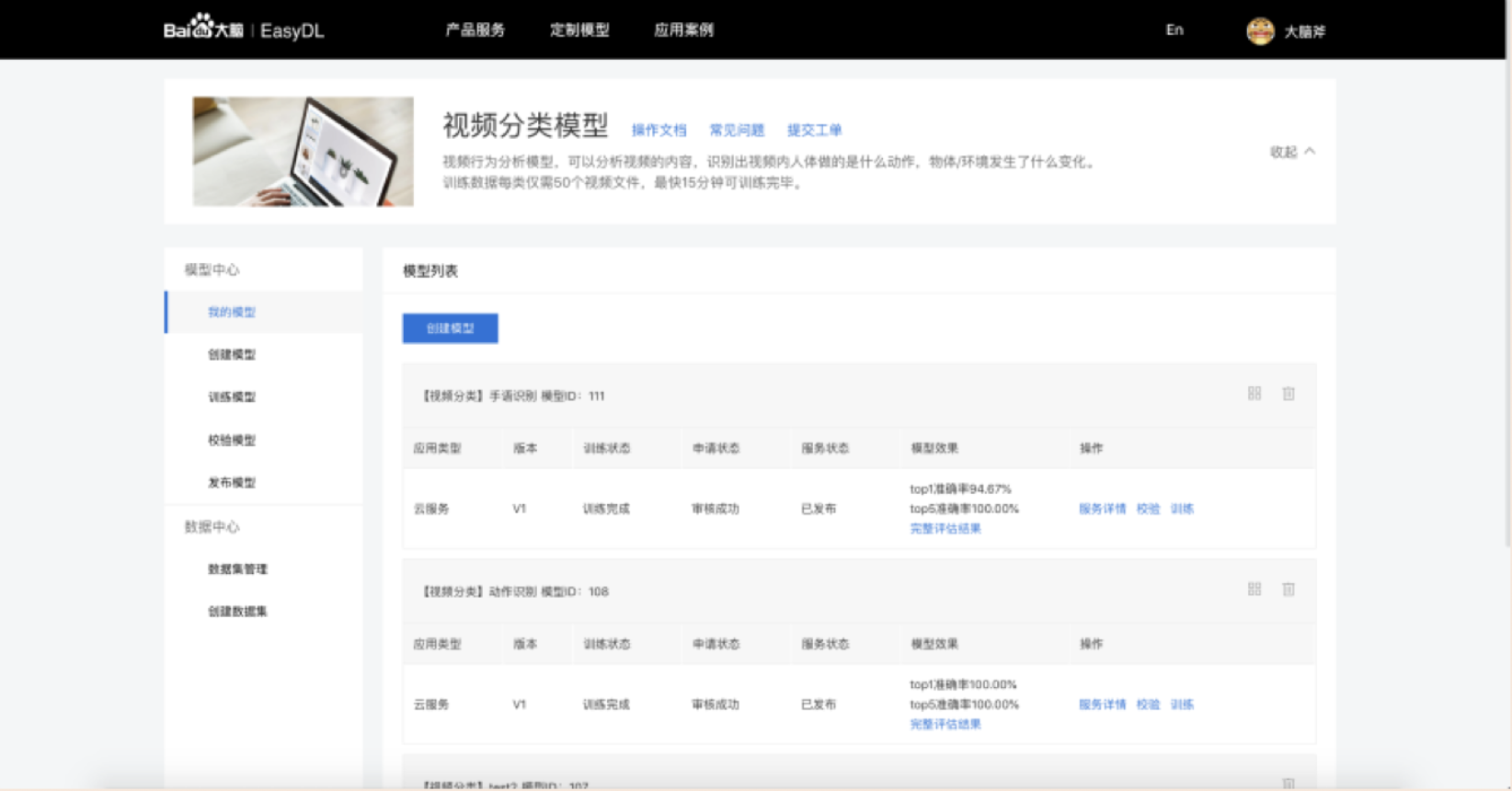Click 云服务 cell in the 动作识别 row
The width and height of the screenshot is (1512, 791).
coord(431,705)
